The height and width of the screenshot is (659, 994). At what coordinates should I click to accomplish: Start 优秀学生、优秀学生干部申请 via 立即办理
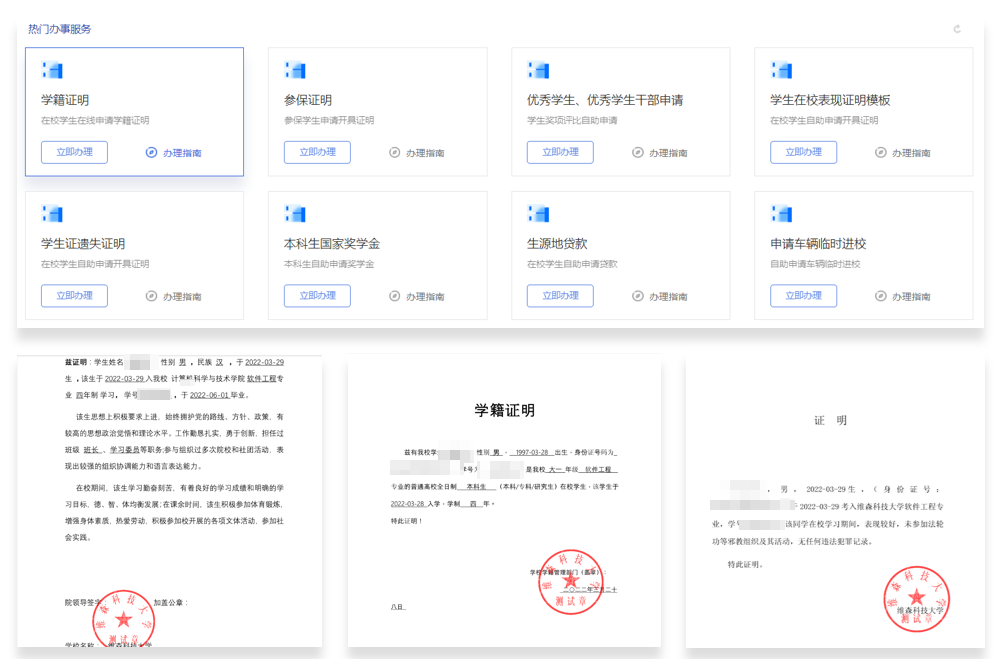560,152
